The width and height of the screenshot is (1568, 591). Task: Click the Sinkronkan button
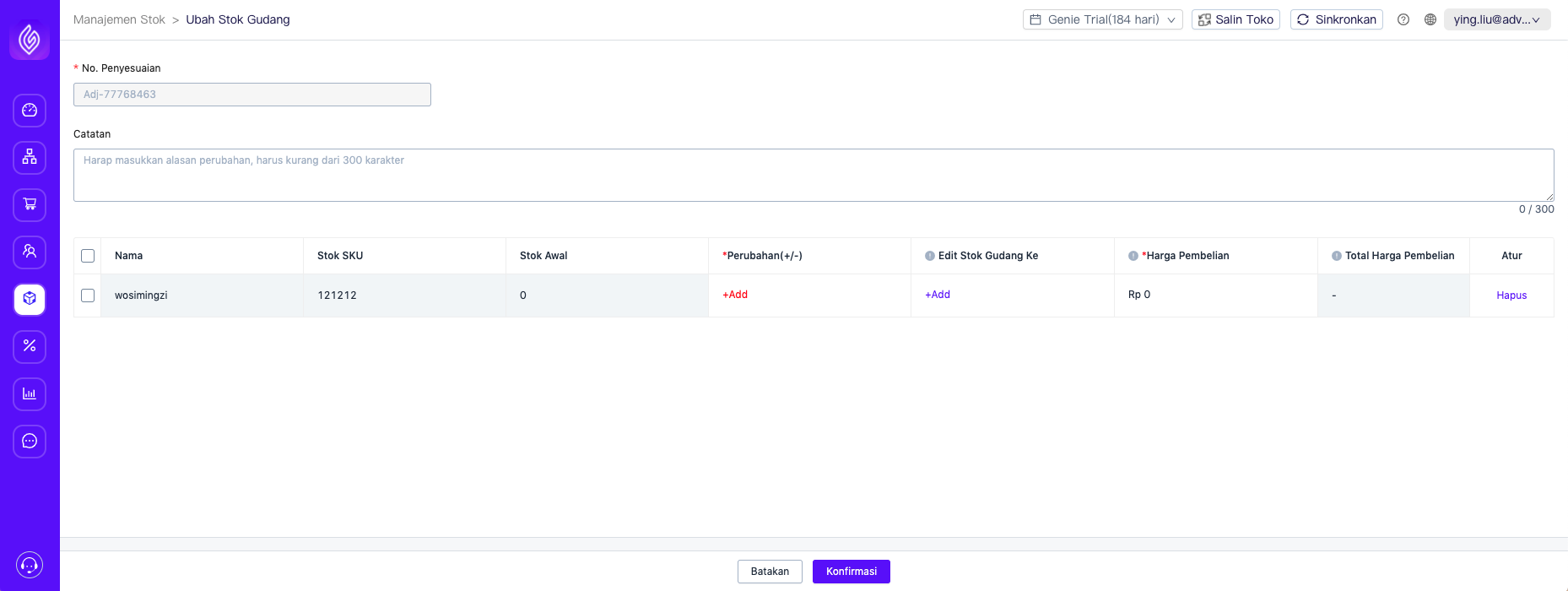(x=1337, y=19)
